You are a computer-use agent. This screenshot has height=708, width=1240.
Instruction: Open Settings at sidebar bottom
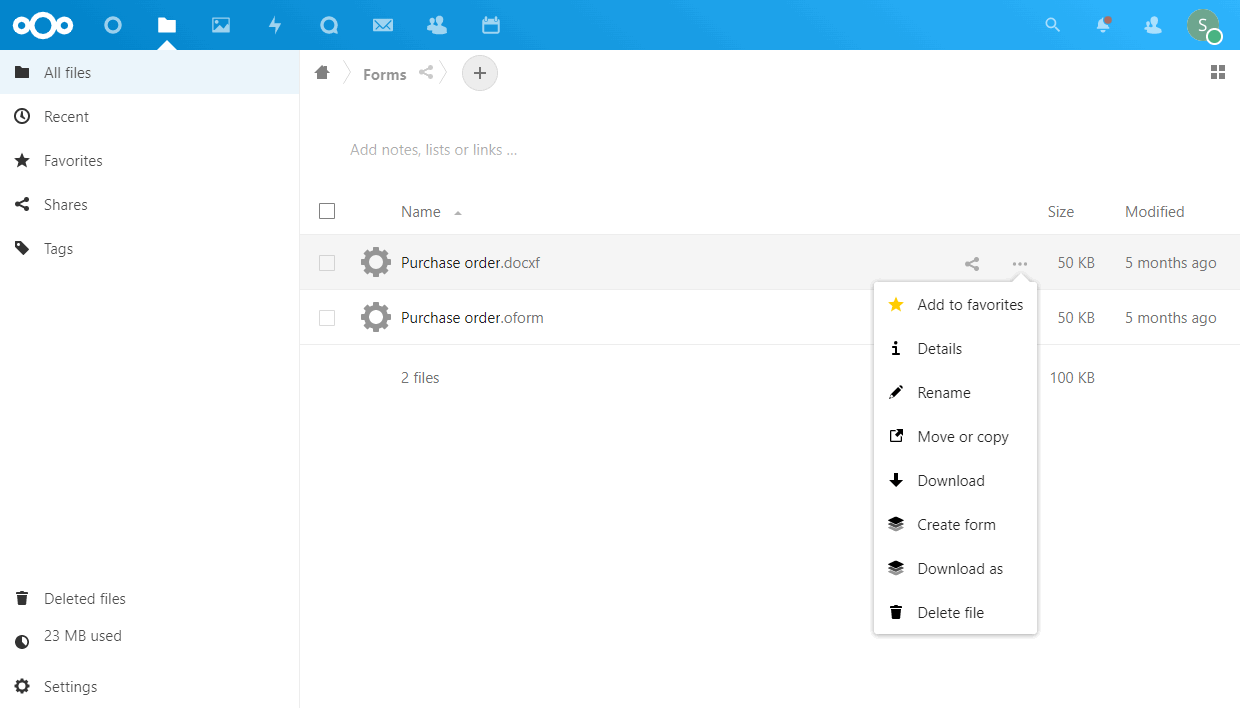(x=70, y=687)
